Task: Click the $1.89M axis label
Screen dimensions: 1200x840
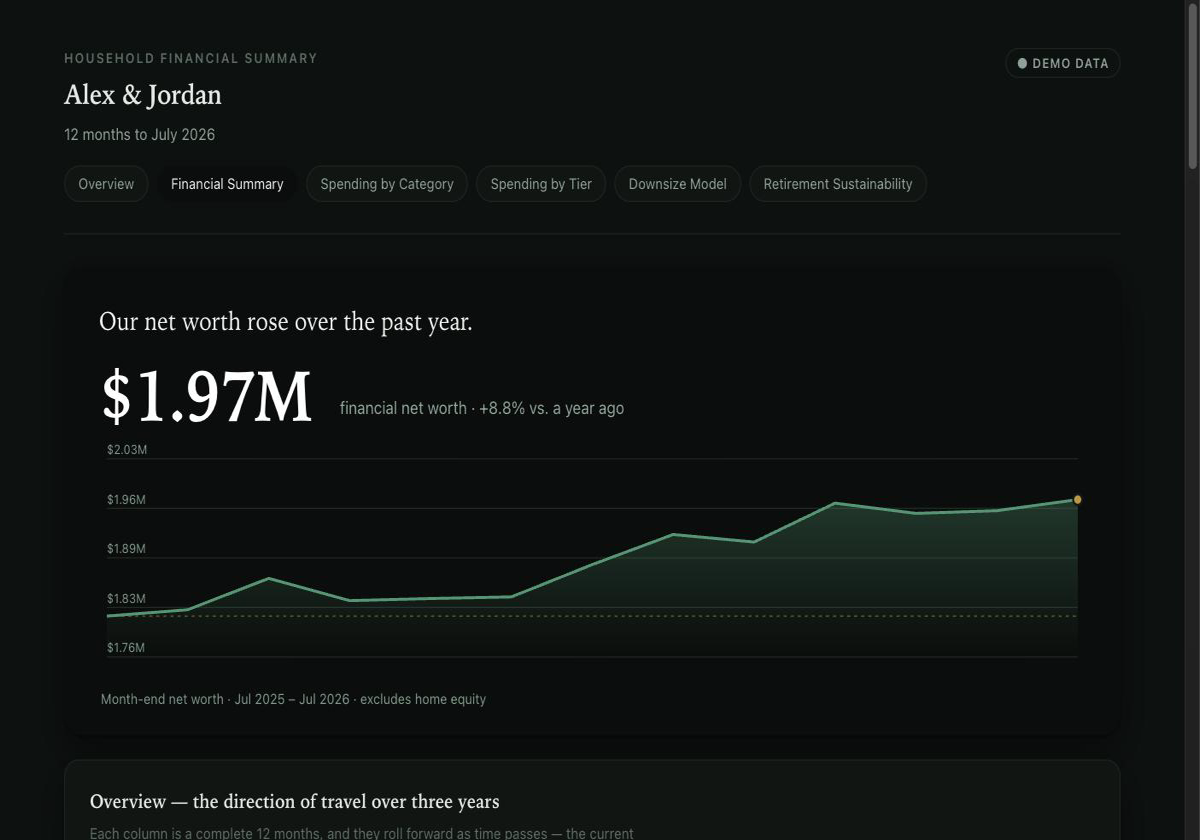Action: (x=127, y=549)
